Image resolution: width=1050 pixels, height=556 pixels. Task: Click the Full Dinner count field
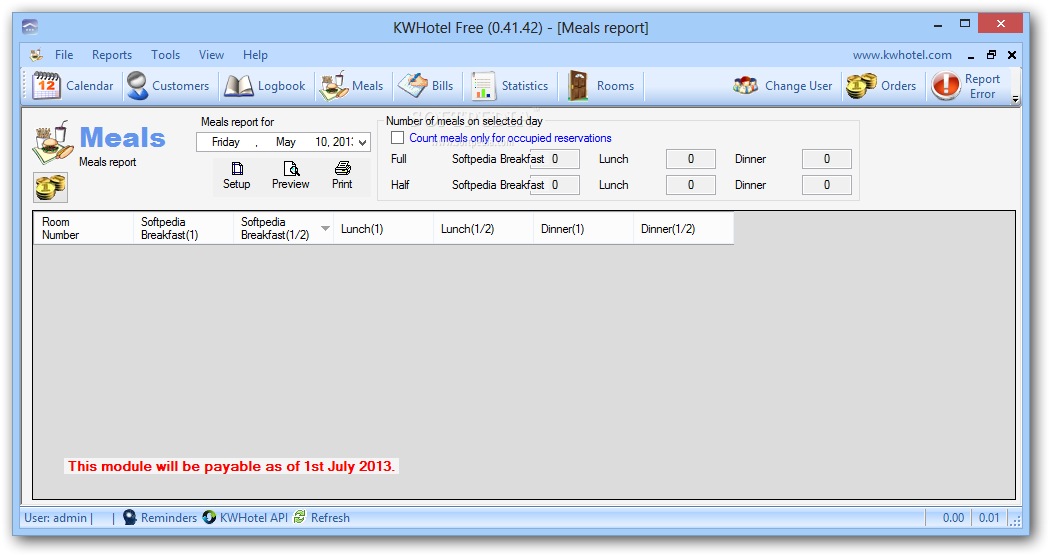827,159
